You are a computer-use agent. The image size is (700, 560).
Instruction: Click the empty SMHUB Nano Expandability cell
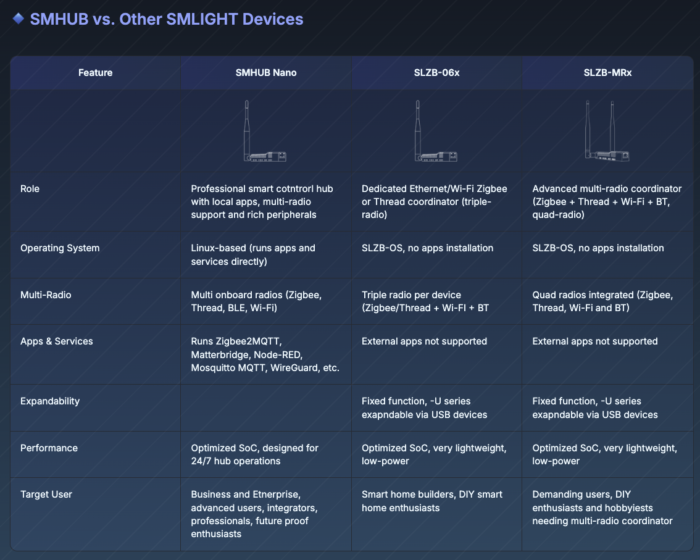click(265, 408)
